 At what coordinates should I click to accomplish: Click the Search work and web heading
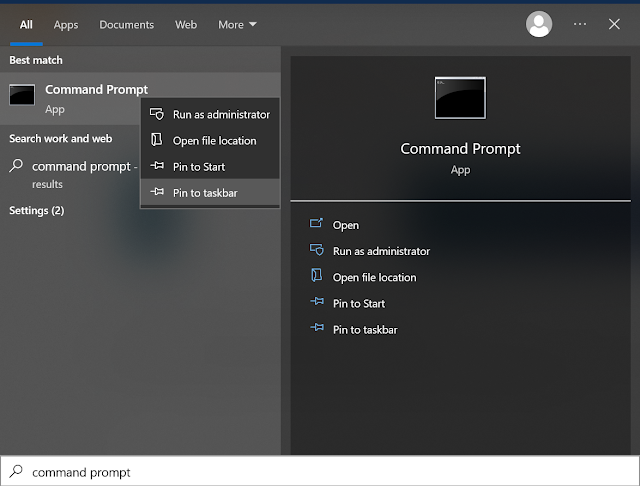click(x=60, y=139)
